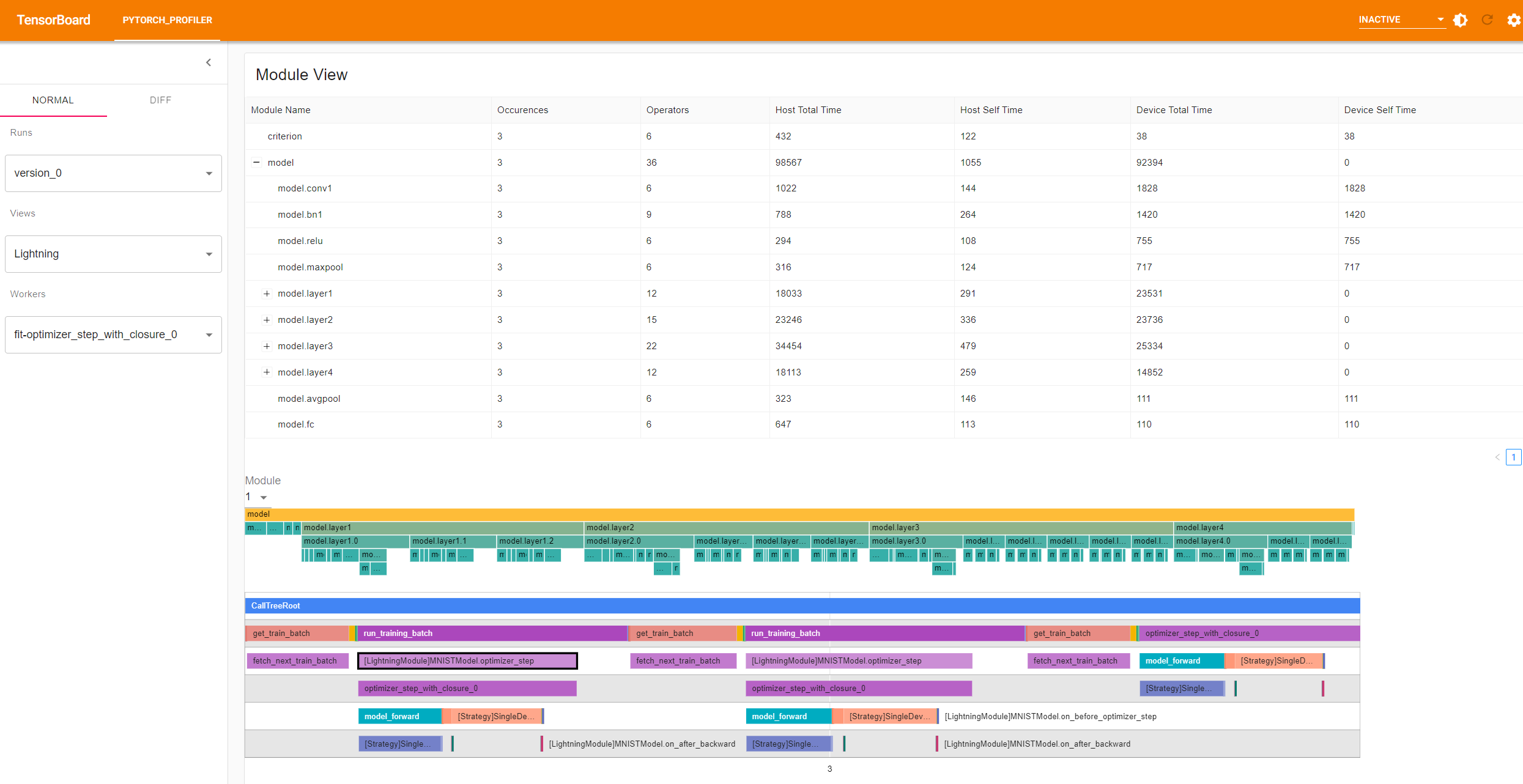Select the model.fc row name
Screen dimensions: 1523x784
pyautogui.click(x=296, y=424)
